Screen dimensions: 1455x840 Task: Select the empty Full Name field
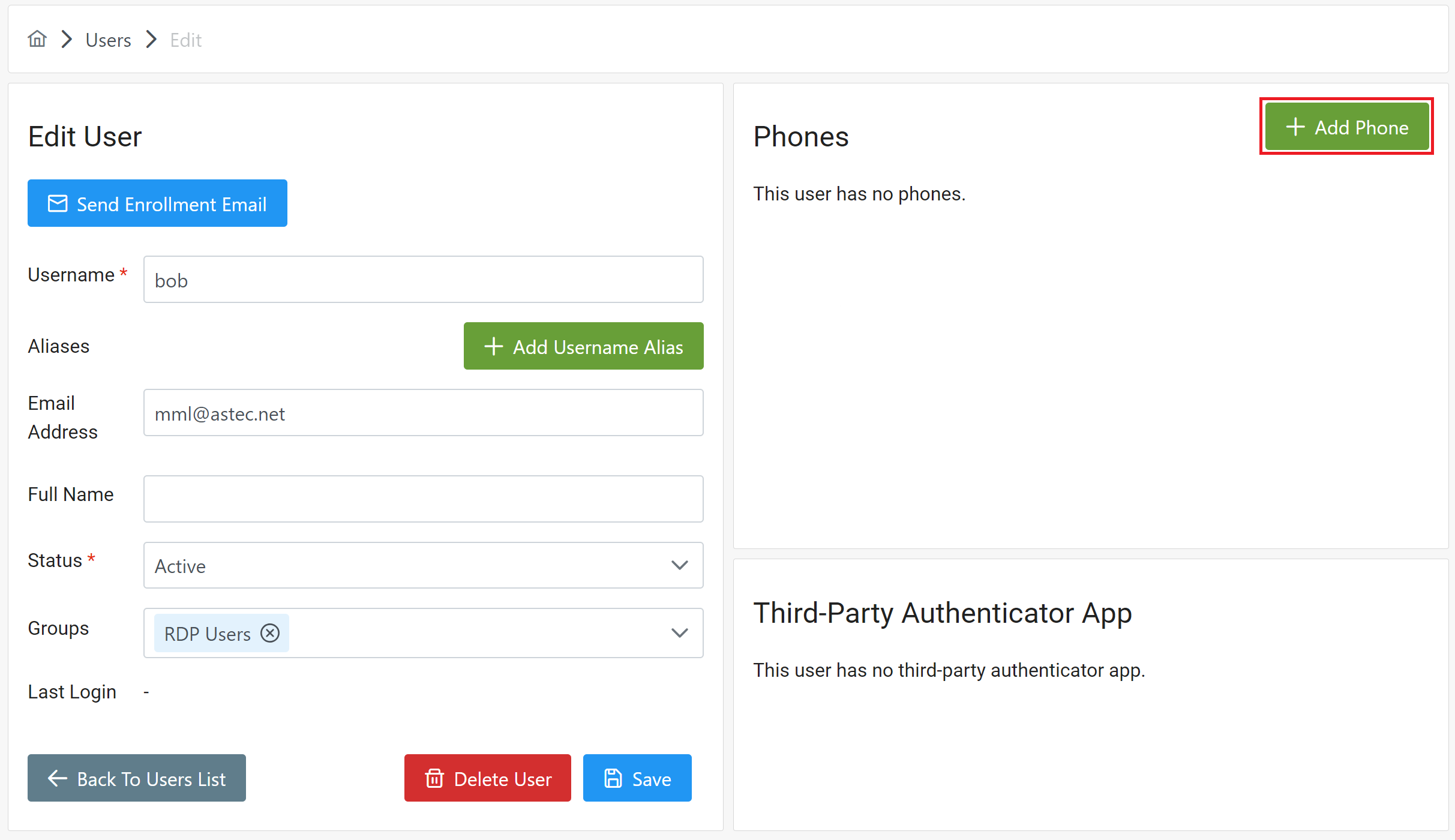(x=423, y=499)
